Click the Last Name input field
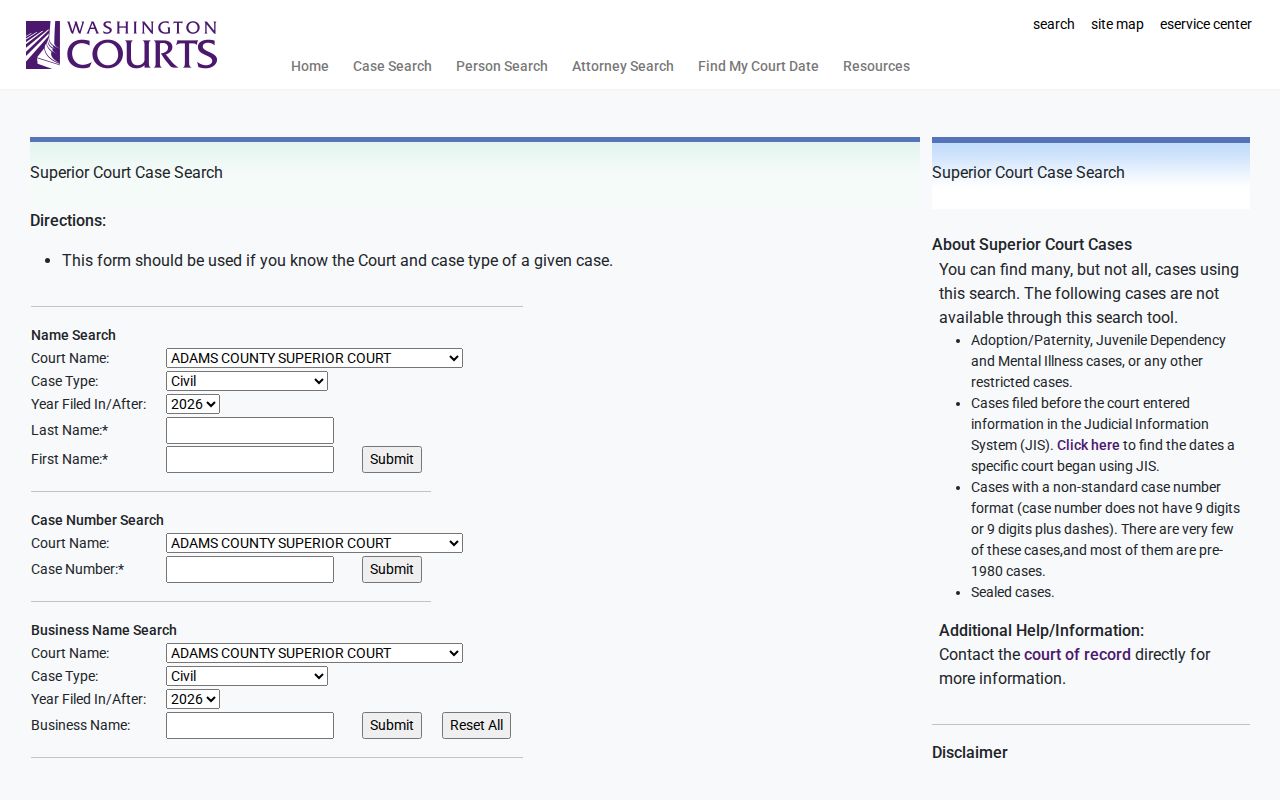The height and width of the screenshot is (800, 1280). [250, 431]
